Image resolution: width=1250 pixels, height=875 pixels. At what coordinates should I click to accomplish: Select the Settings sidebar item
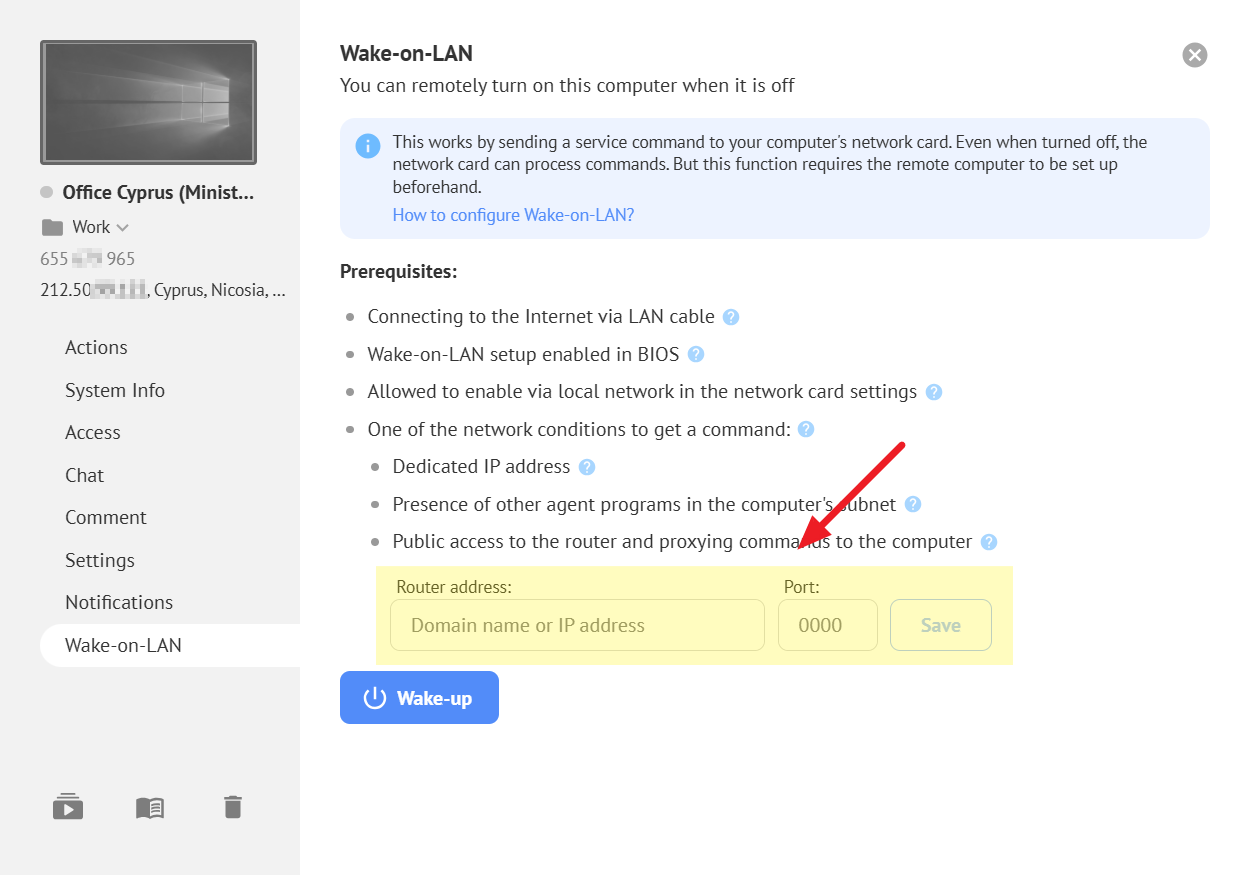[x=100, y=560]
